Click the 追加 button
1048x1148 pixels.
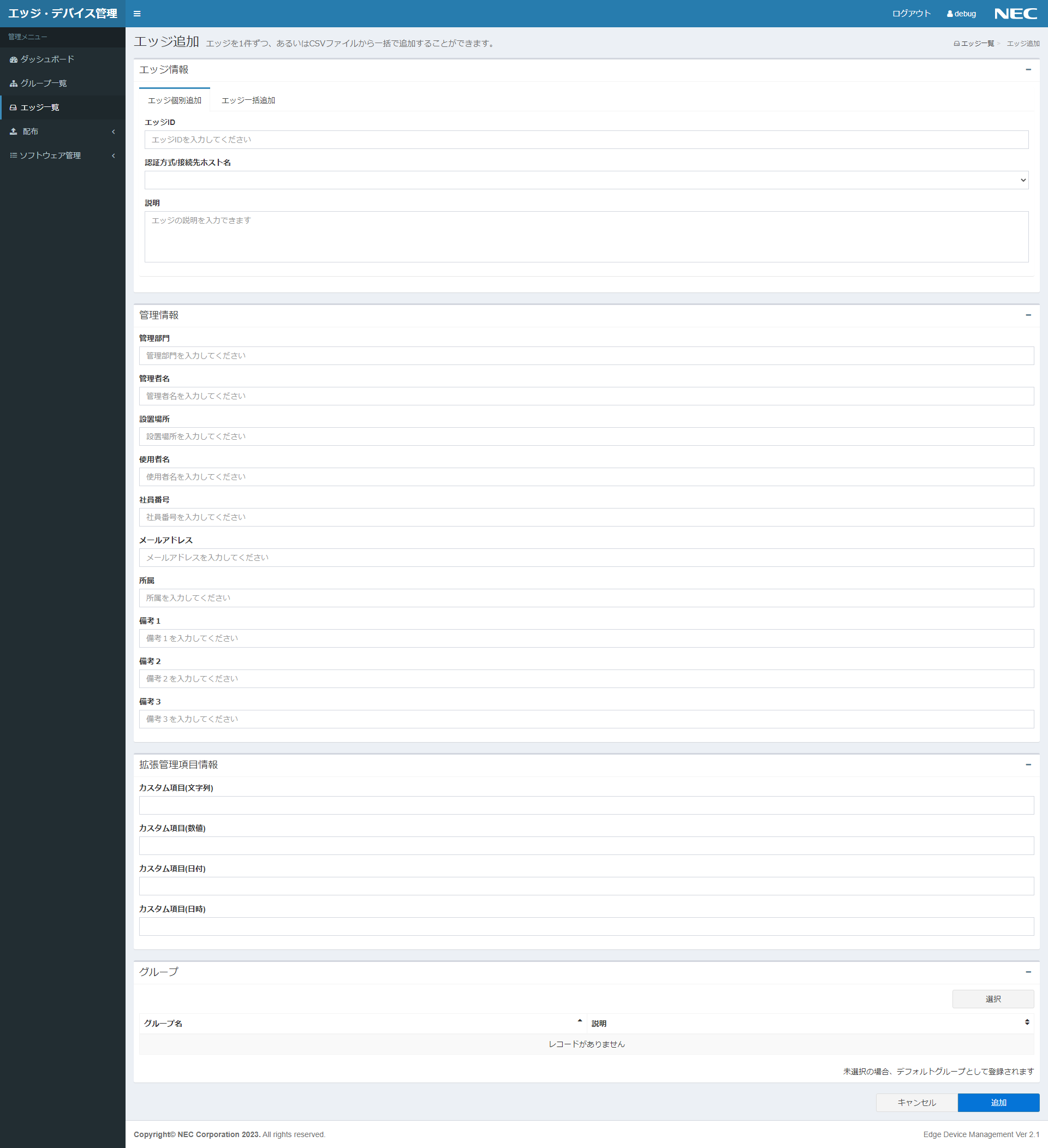[x=998, y=1103]
